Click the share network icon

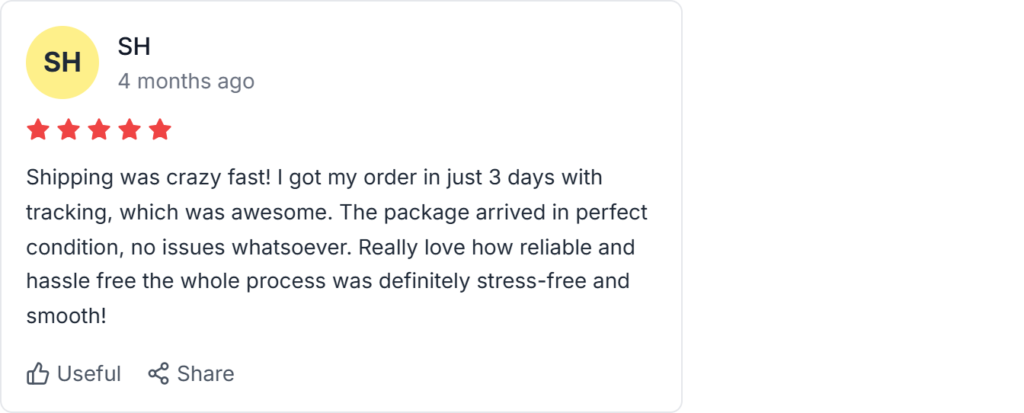158,374
